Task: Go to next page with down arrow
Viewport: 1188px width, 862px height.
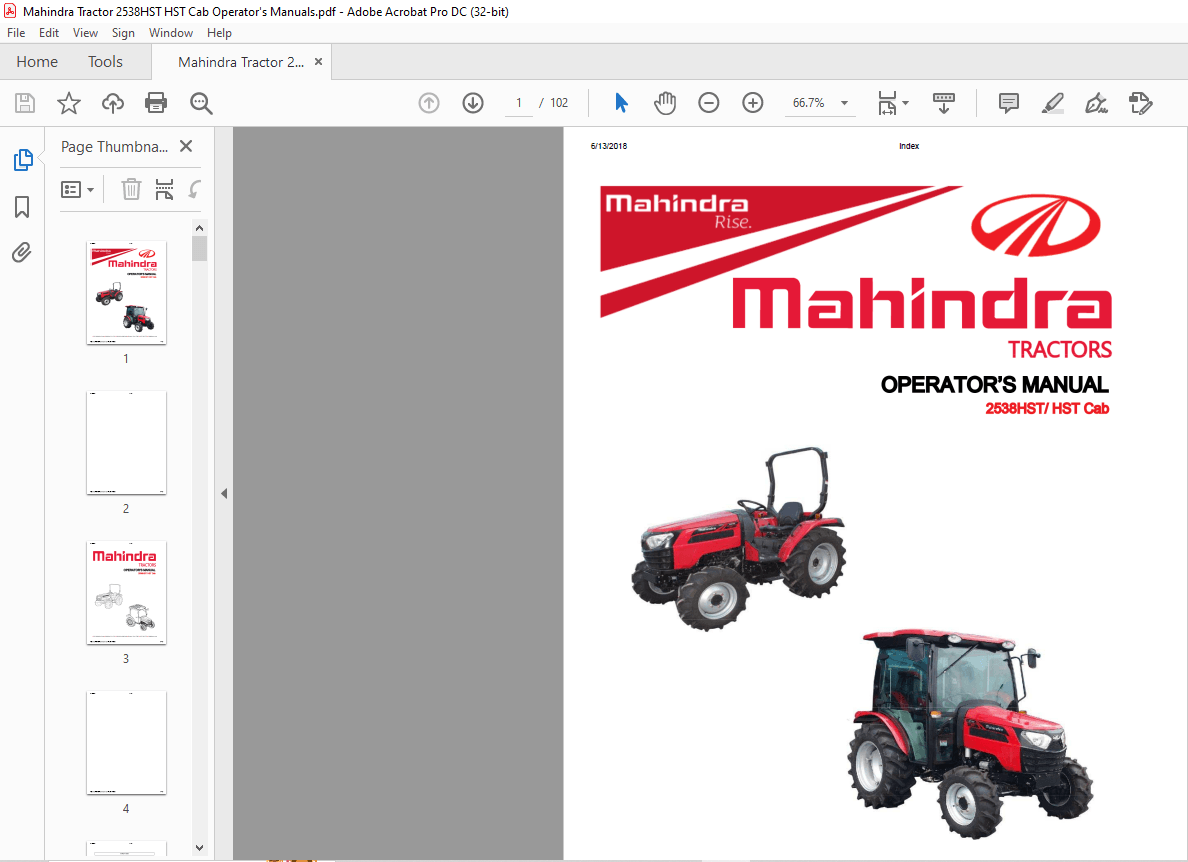Action: coord(472,102)
